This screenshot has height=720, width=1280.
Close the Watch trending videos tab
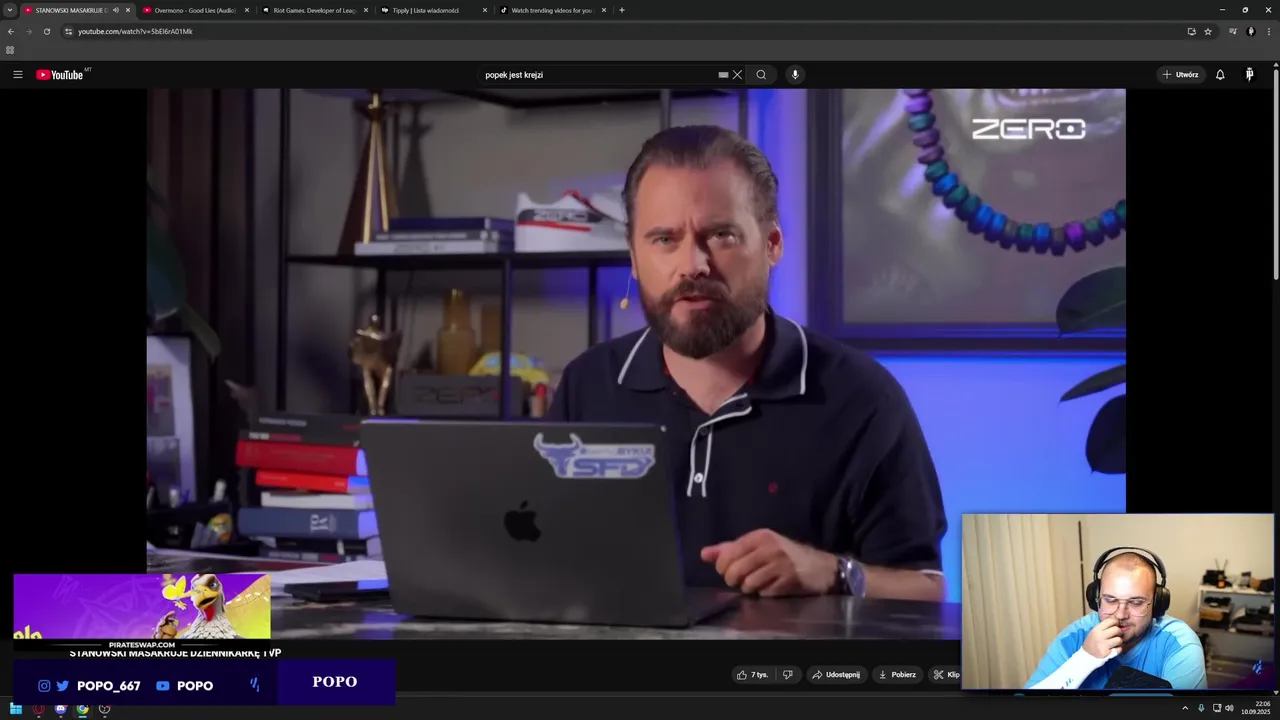(x=604, y=10)
